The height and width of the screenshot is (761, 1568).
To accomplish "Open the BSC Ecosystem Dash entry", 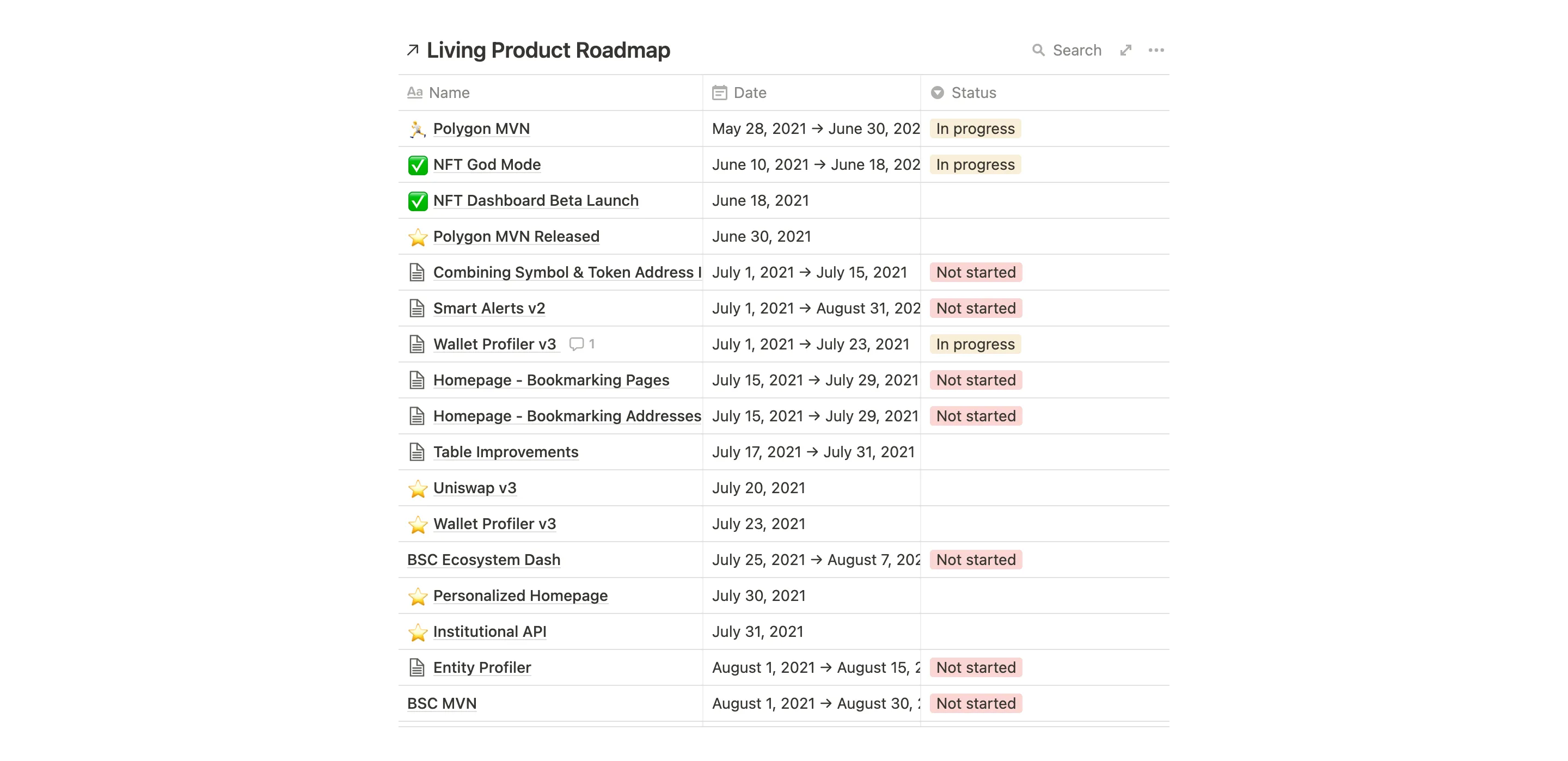I will tap(483, 560).
